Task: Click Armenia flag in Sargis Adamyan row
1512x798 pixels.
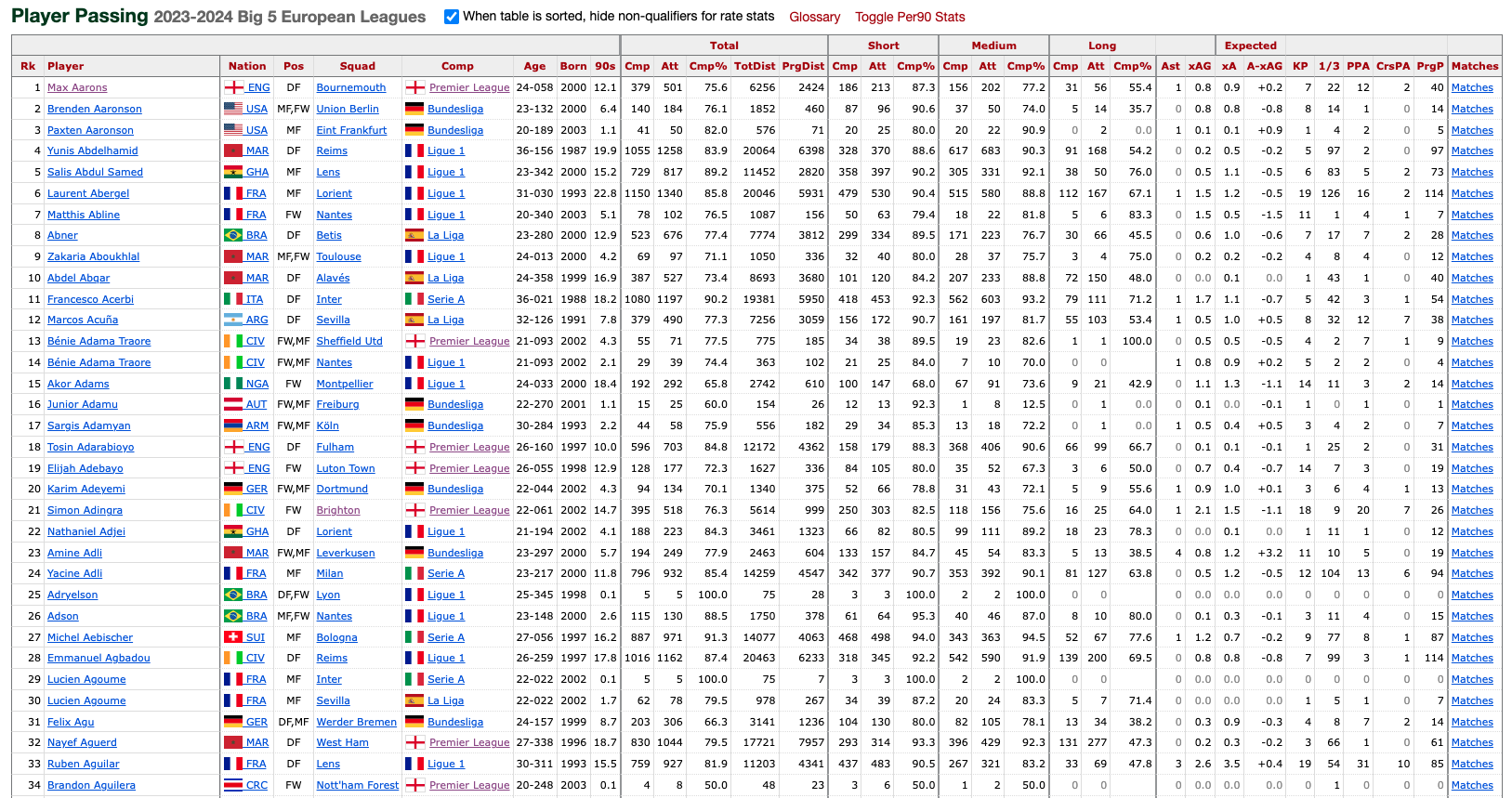Action: click(x=233, y=425)
